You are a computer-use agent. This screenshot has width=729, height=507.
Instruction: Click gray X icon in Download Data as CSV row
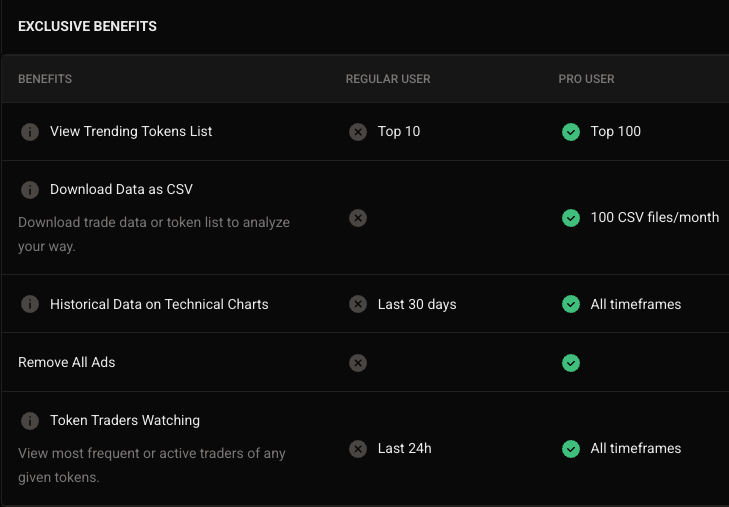(358, 218)
